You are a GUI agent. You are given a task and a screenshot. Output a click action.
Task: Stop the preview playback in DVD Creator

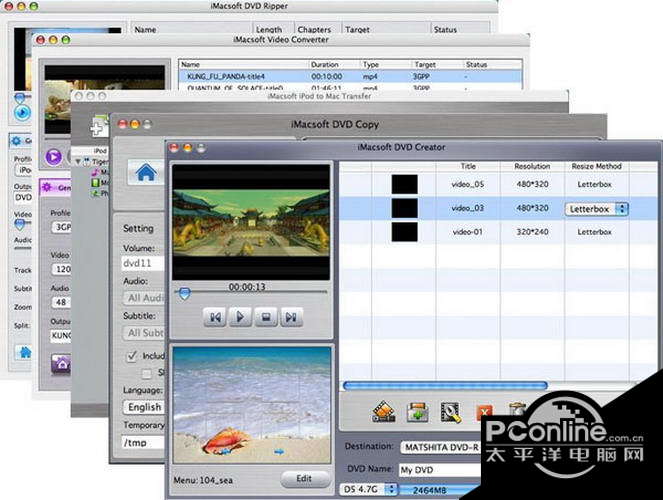coord(266,317)
